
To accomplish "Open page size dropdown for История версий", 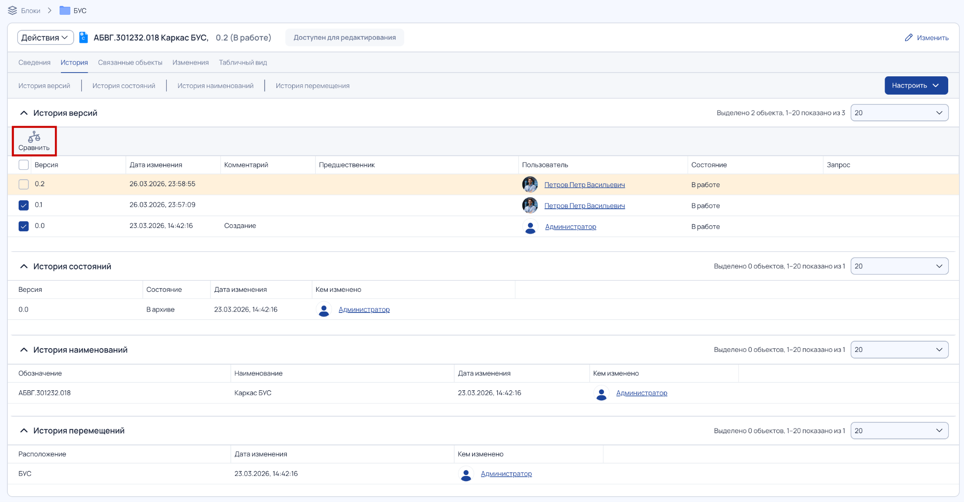I will (x=899, y=112).
